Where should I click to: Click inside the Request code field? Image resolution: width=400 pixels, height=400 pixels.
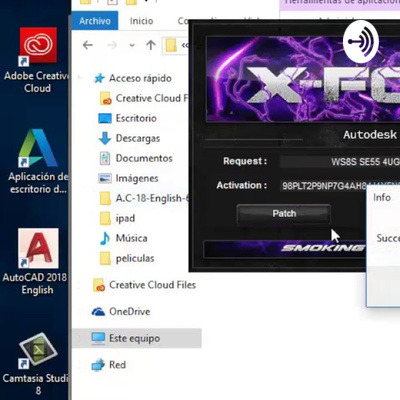pos(340,162)
